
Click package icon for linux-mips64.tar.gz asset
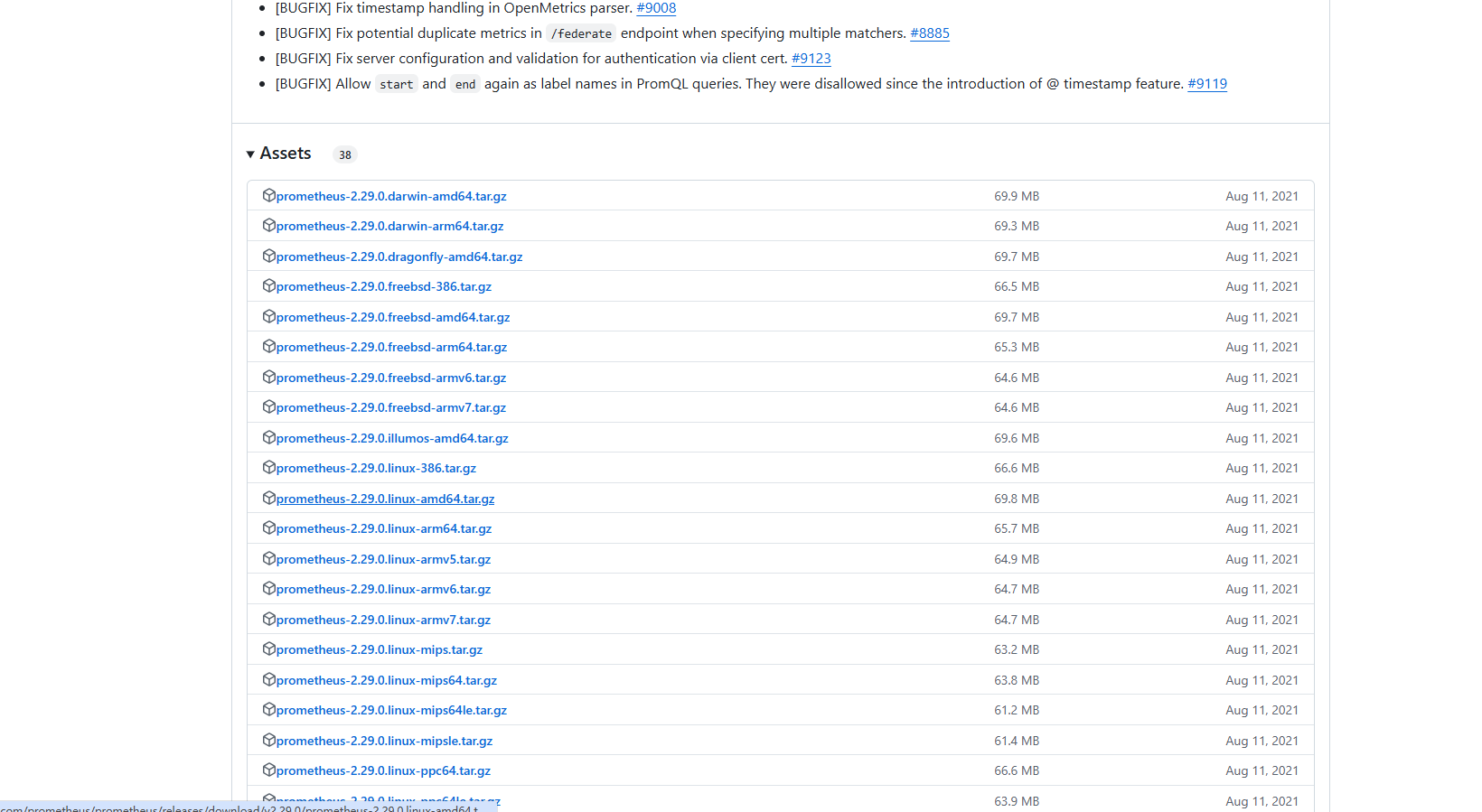point(268,679)
